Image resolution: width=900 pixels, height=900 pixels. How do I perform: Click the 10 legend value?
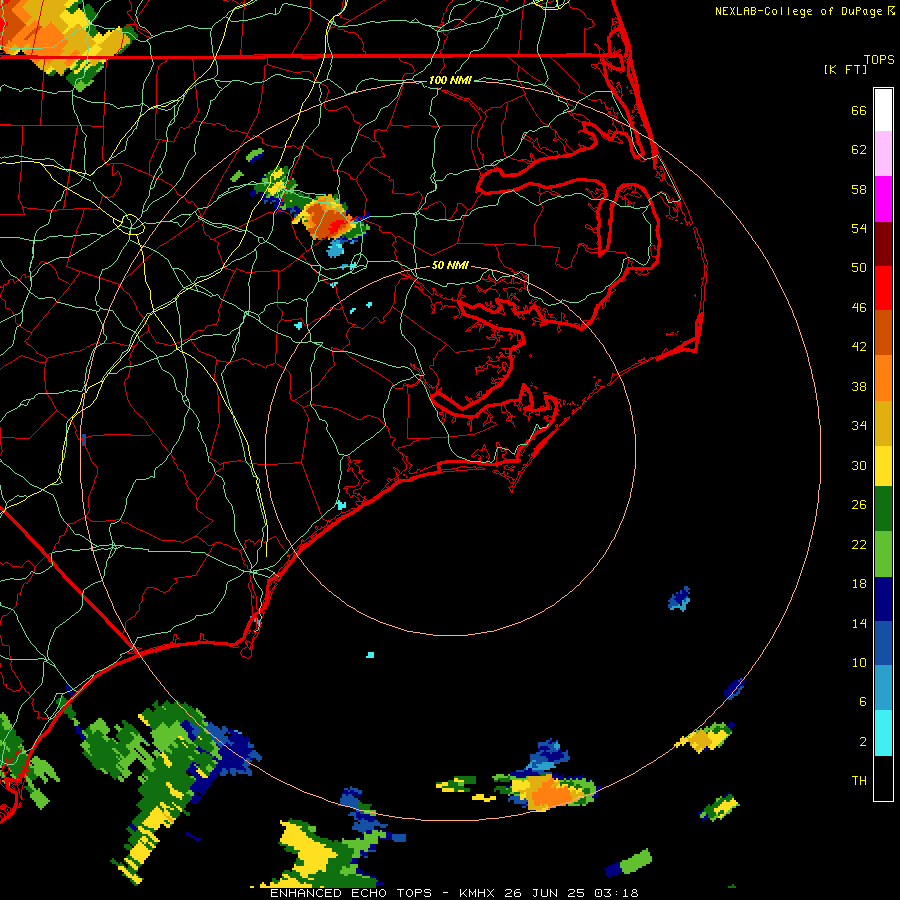tap(859, 662)
